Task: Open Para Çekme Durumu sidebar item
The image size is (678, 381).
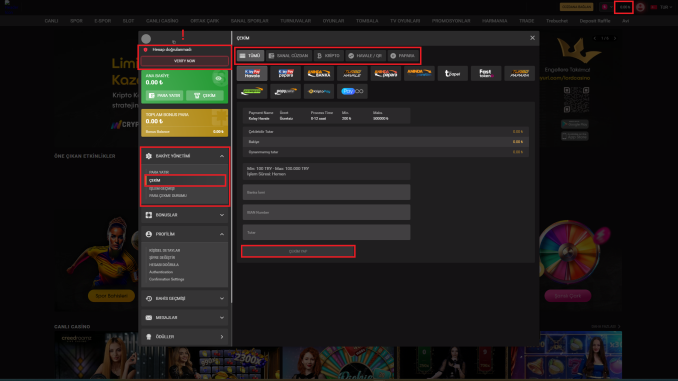Action: tap(168, 196)
